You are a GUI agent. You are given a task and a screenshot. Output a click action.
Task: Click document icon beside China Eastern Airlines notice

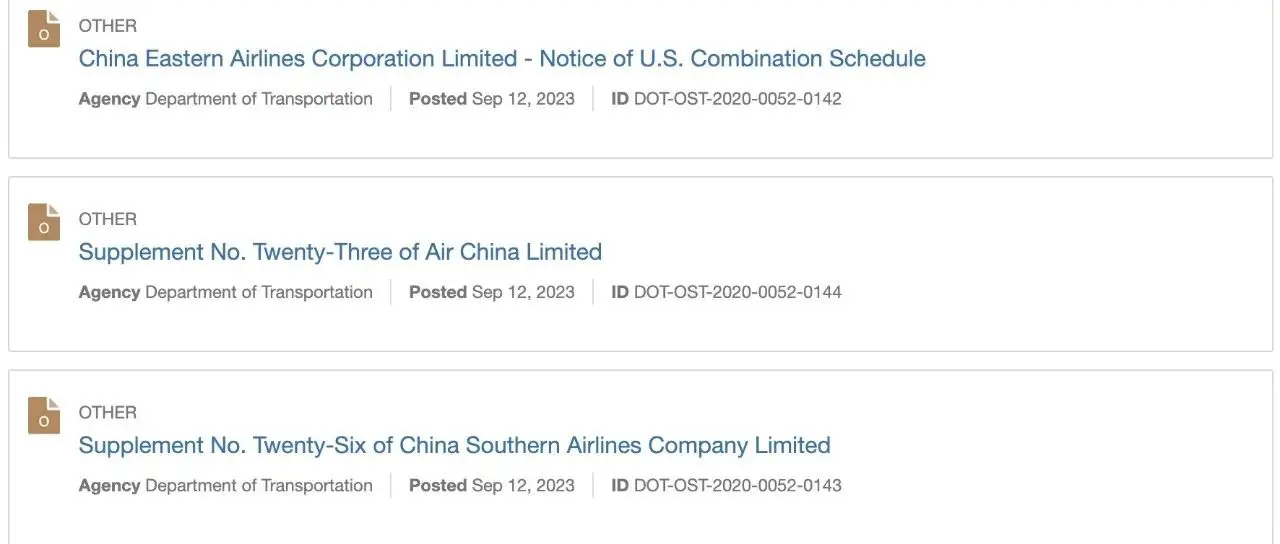click(x=44, y=29)
